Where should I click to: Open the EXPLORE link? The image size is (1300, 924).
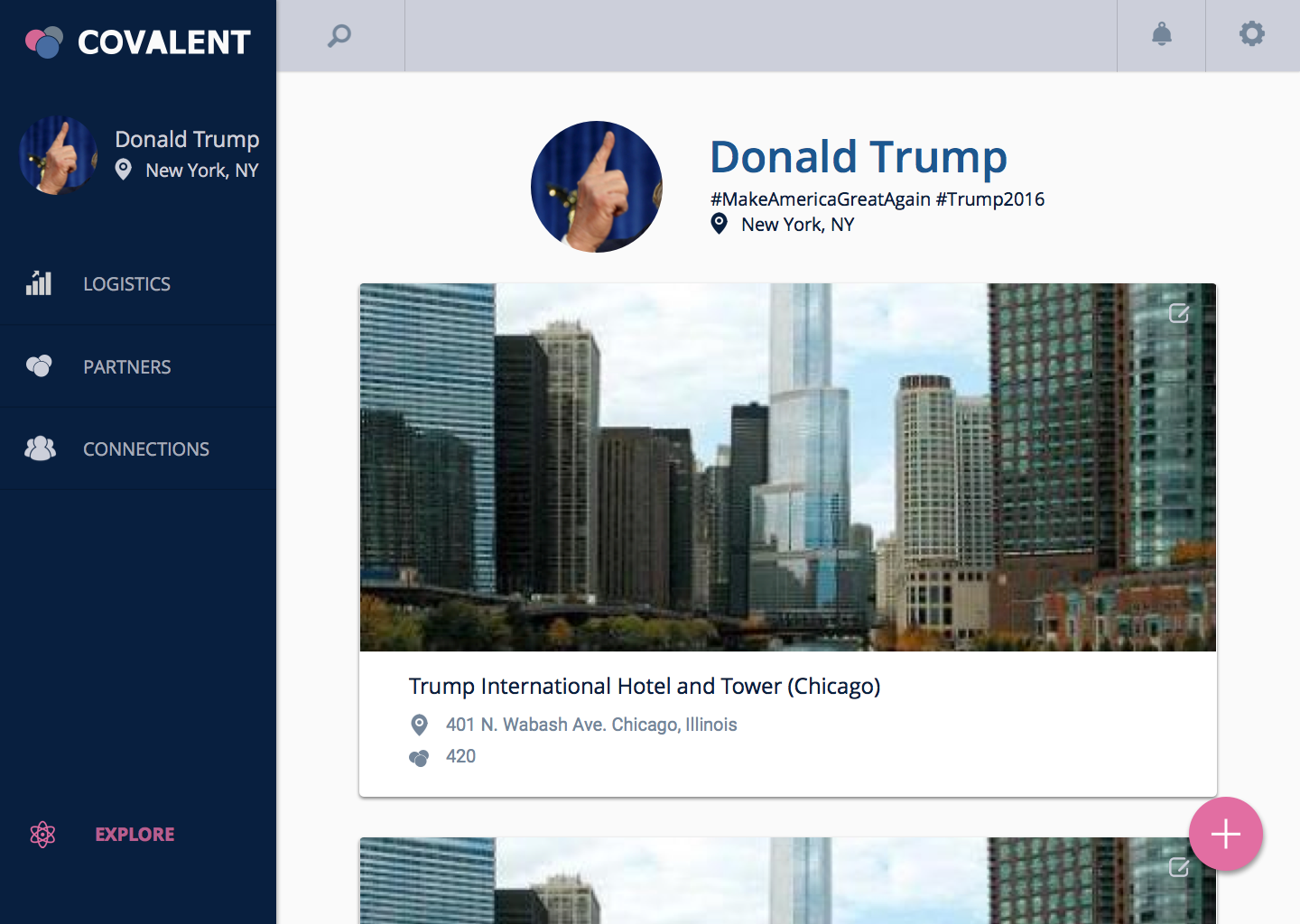tap(135, 835)
